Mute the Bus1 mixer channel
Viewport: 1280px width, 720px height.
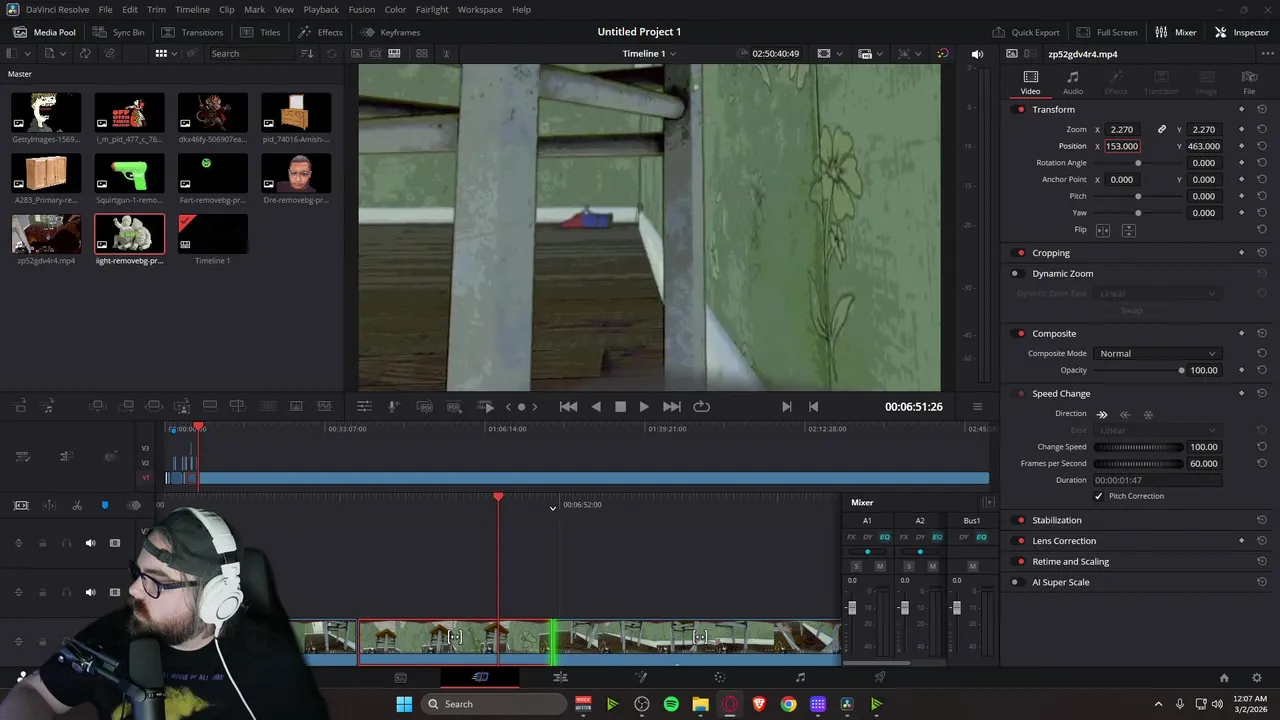coord(972,566)
